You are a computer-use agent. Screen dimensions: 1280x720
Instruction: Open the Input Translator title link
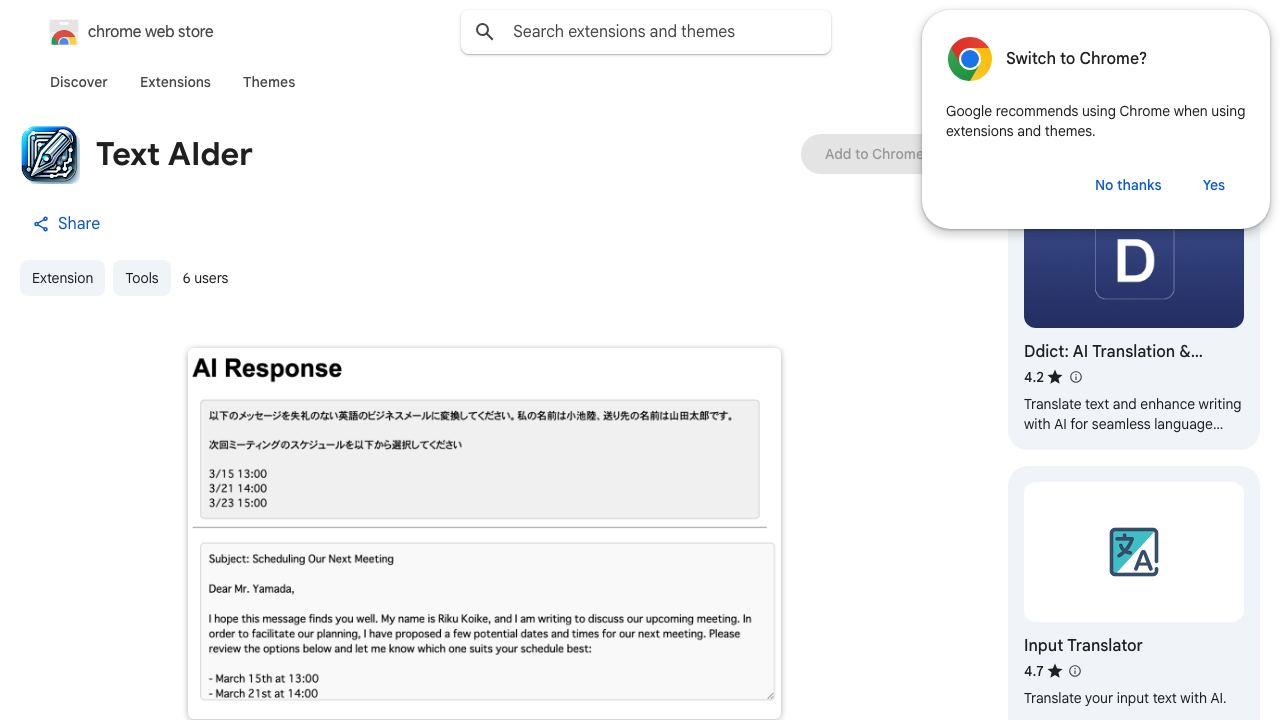pos(1083,645)
